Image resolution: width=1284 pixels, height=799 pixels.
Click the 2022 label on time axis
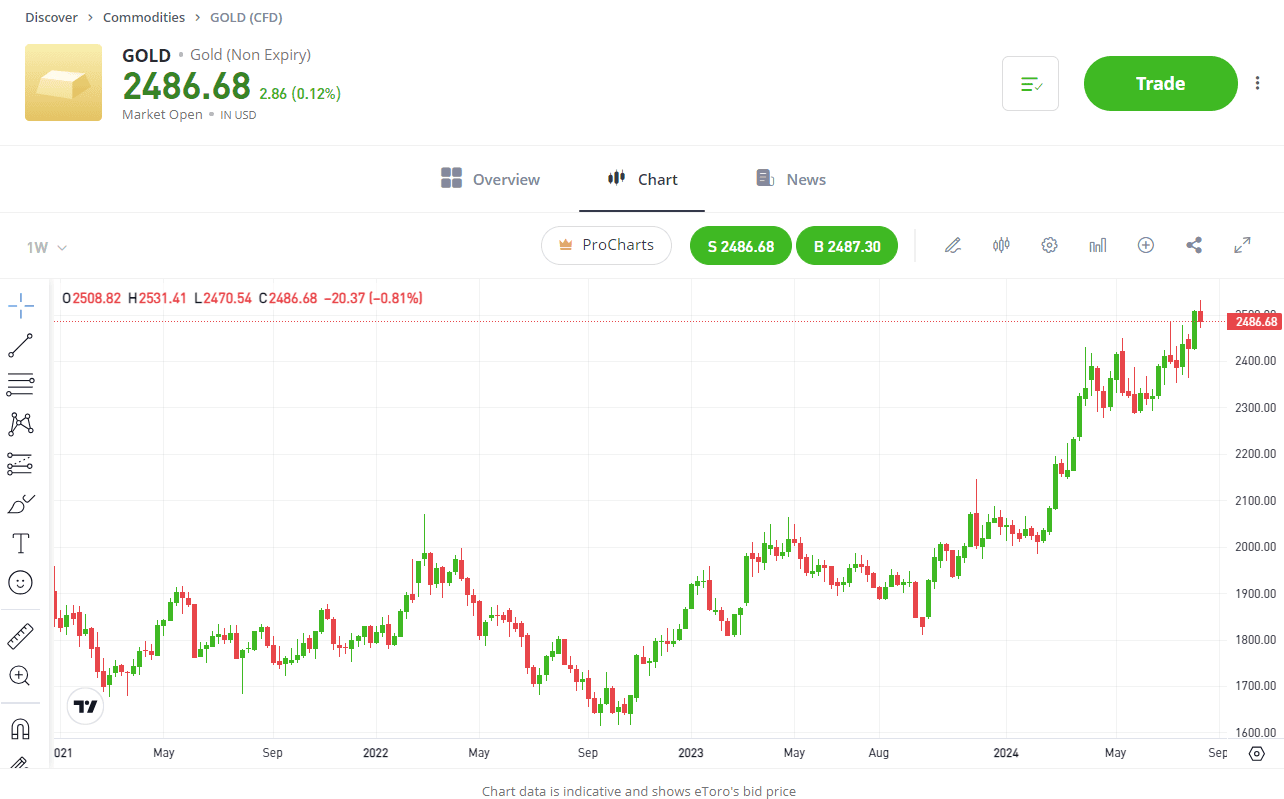point(375,752)
